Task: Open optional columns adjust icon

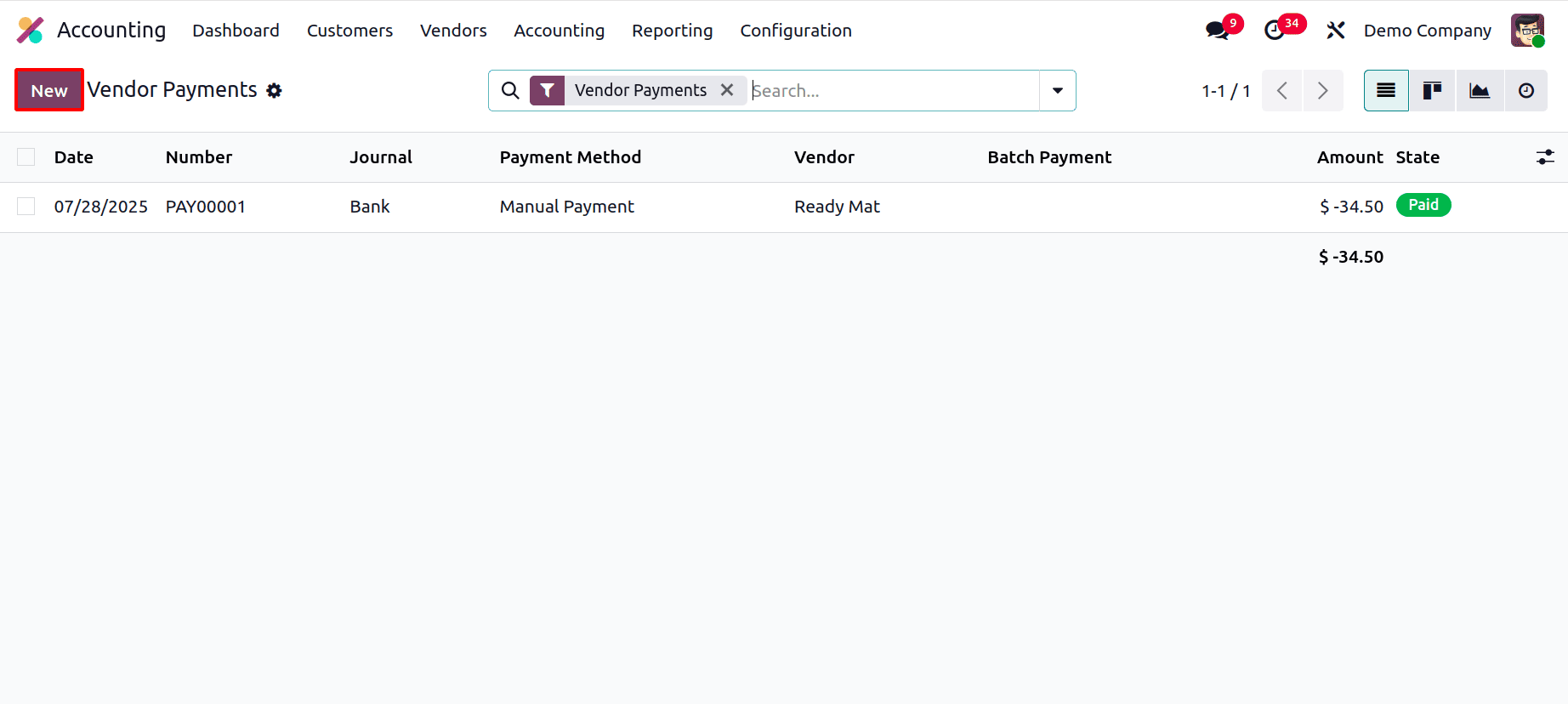Action: [1545, 157]
